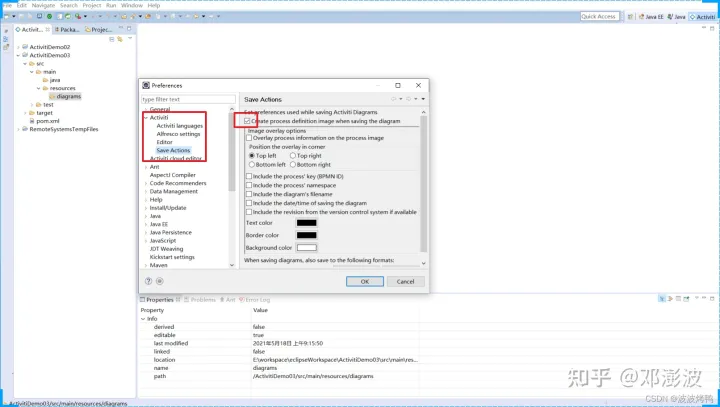Switch to the Java perspective
Viewport: 720px width, 407px height.
(676, 17)
